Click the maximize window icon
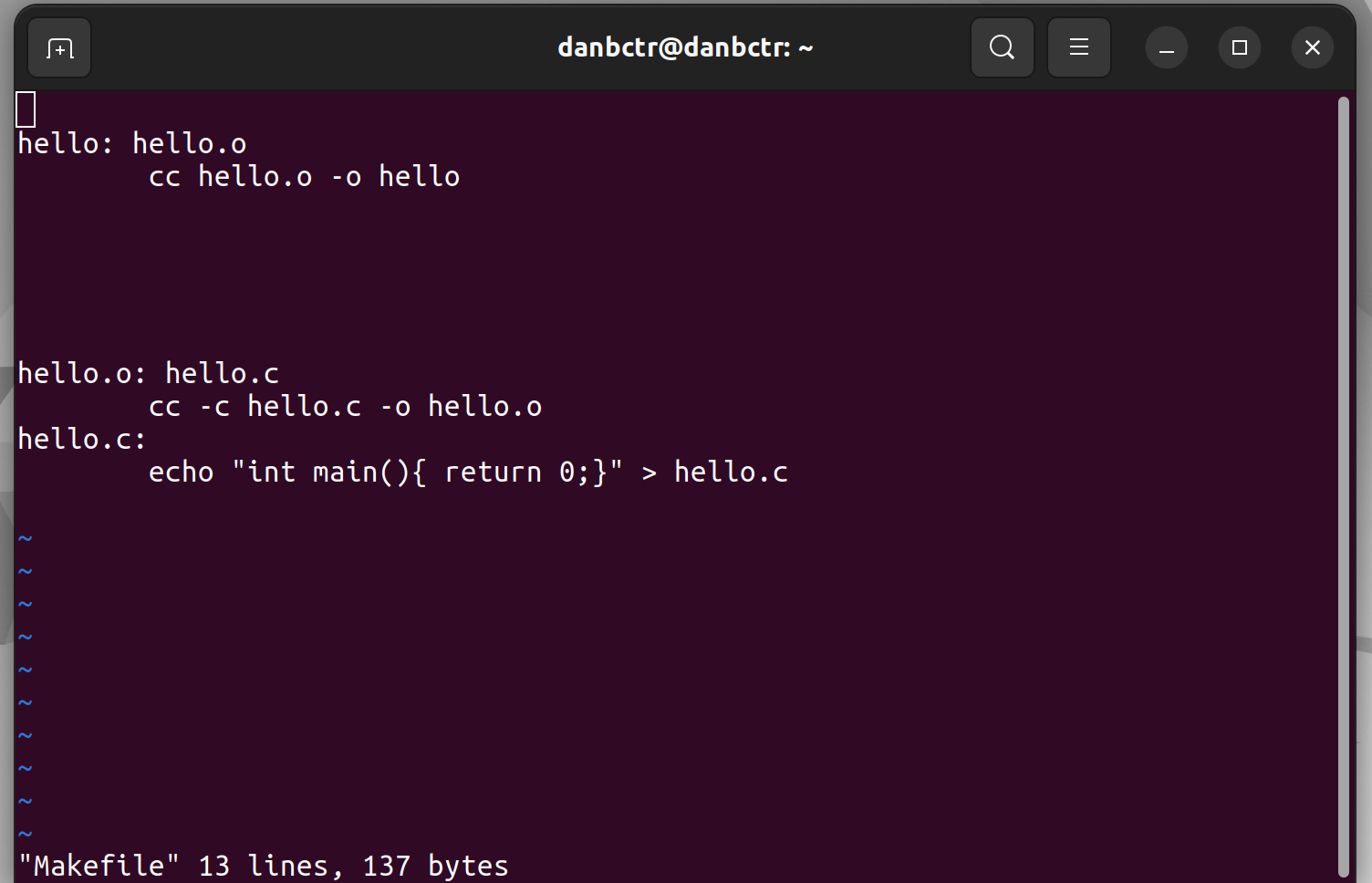Screen dimensions: 1372x883 coord(1239,47)
